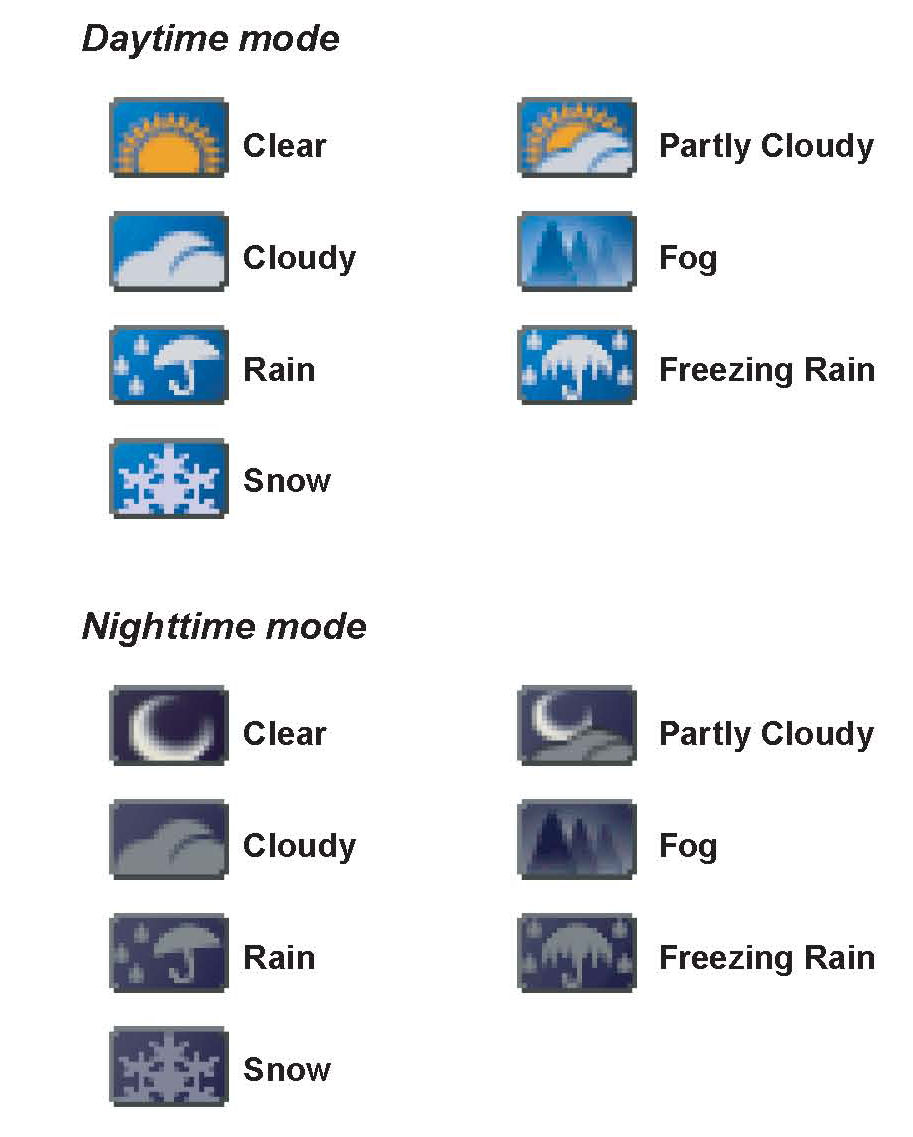Click the daytime Snow snowflake icon

pos(168,478)
